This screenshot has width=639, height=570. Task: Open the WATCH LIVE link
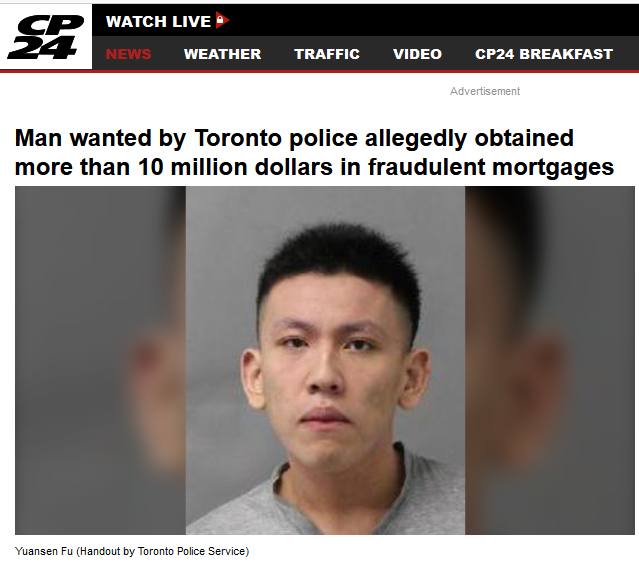[158, 21]
